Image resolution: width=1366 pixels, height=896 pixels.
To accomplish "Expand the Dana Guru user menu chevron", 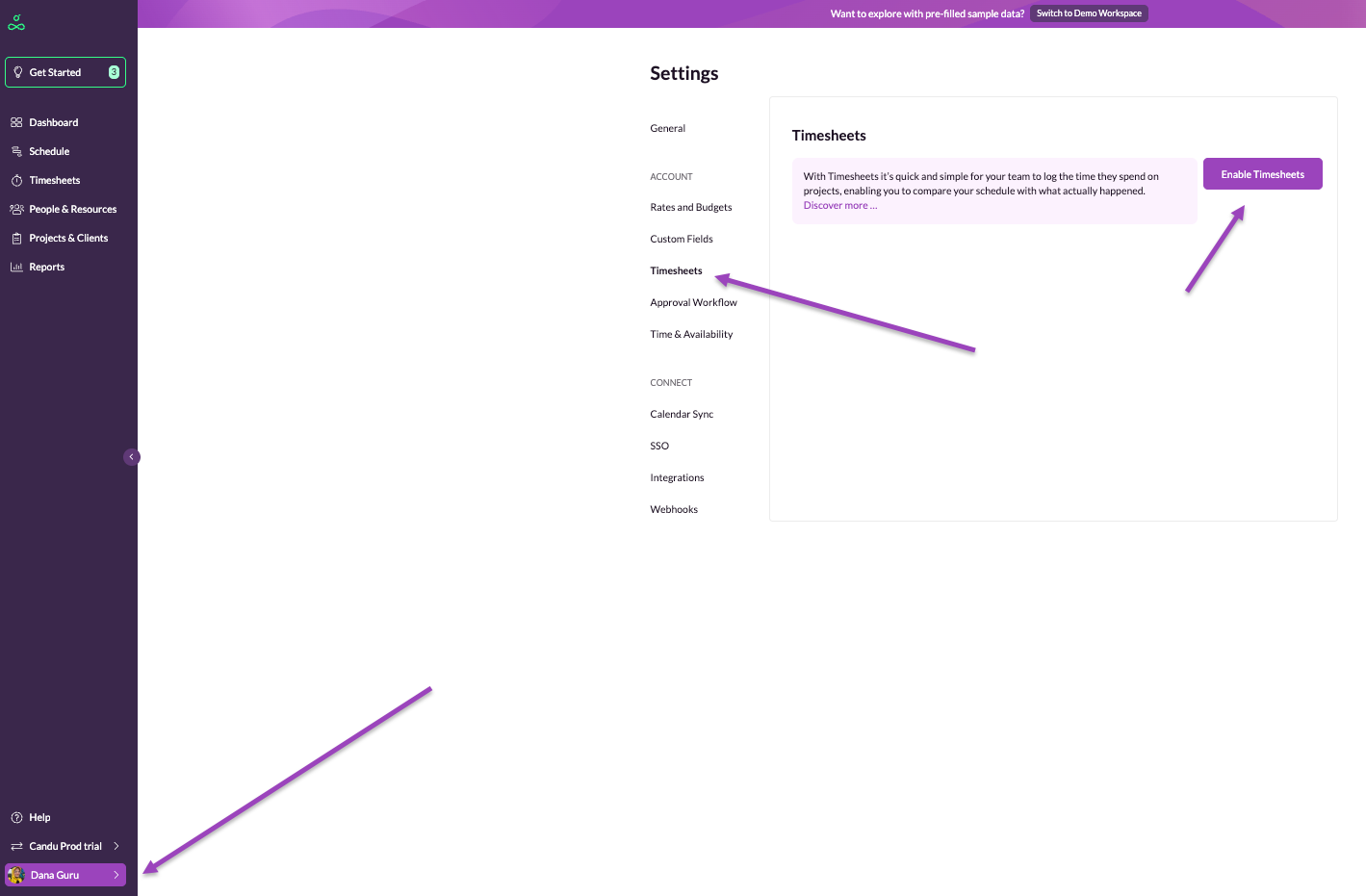I will [116, 875].
